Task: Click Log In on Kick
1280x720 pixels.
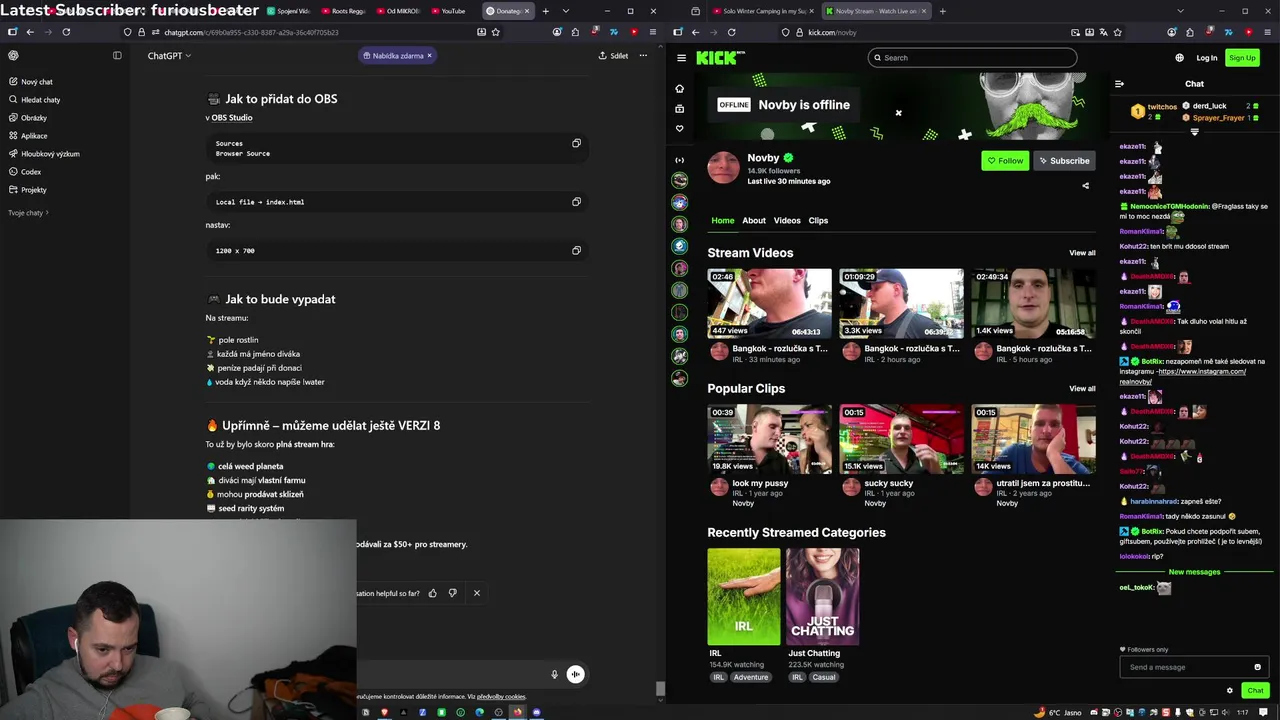Action: pyautogui.click(x=1207, y=58)
